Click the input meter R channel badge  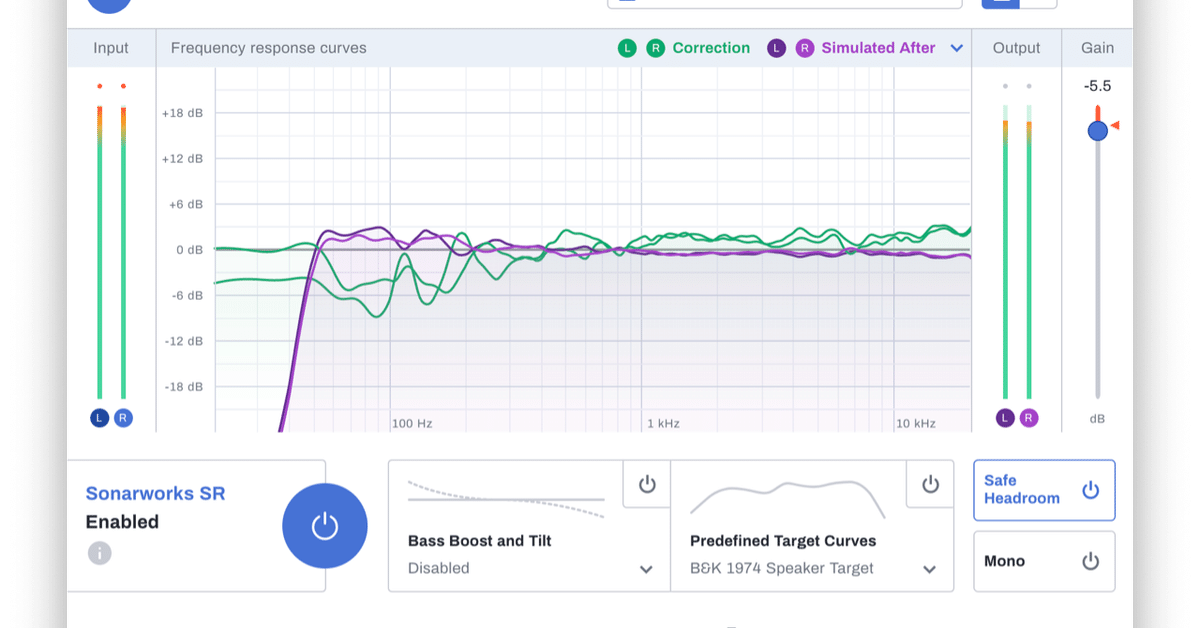123,418
